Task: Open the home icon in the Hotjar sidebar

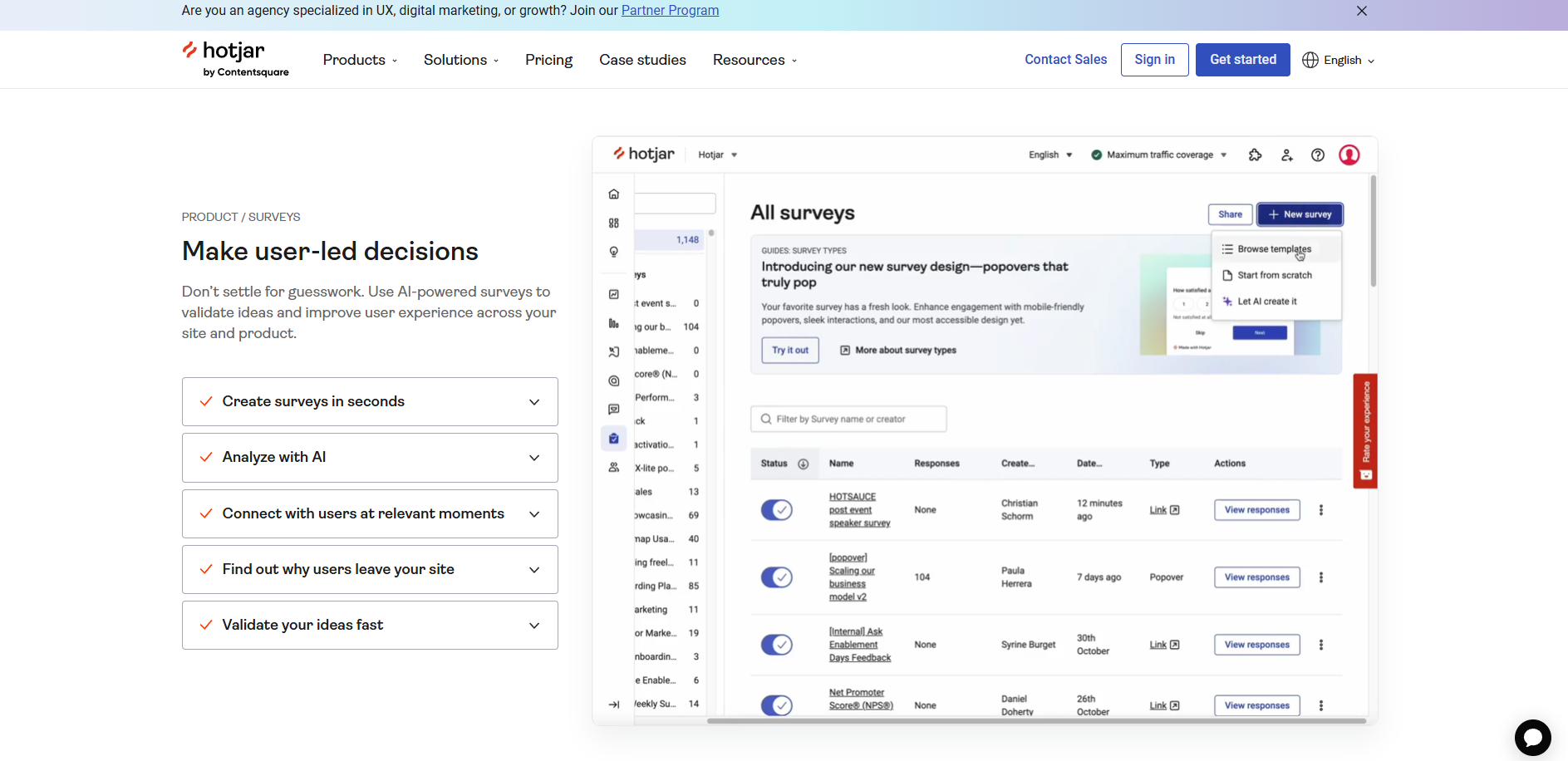Action: [614, 194]
